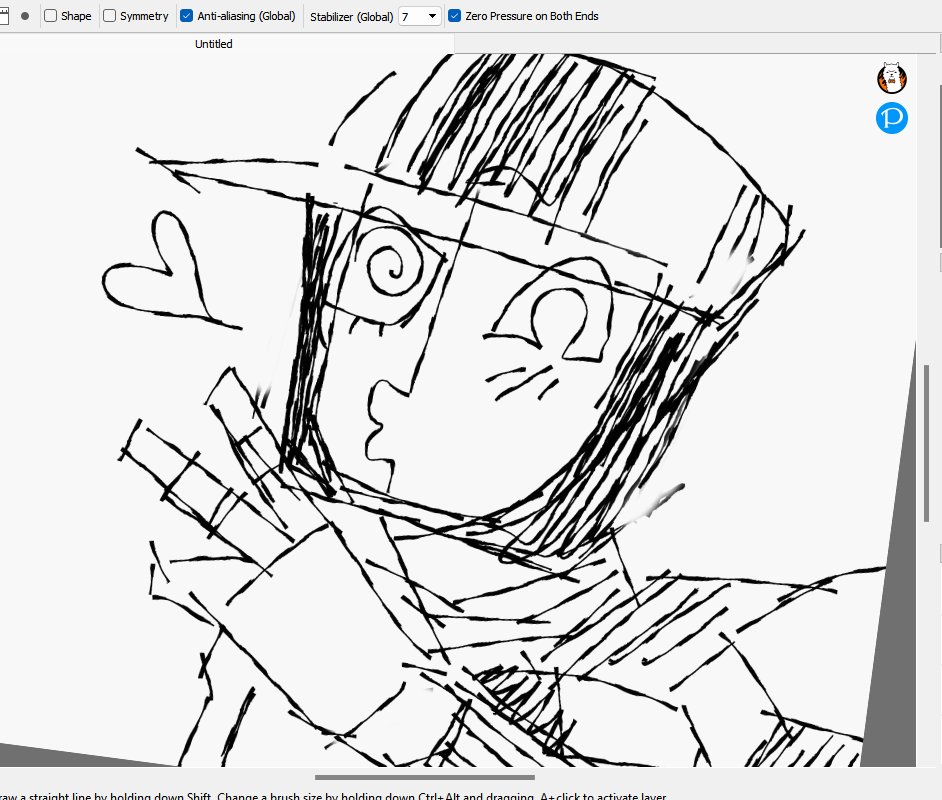The image size is (942, 800).
Task: Select the Untitled document tab
Action: [214, 44]
